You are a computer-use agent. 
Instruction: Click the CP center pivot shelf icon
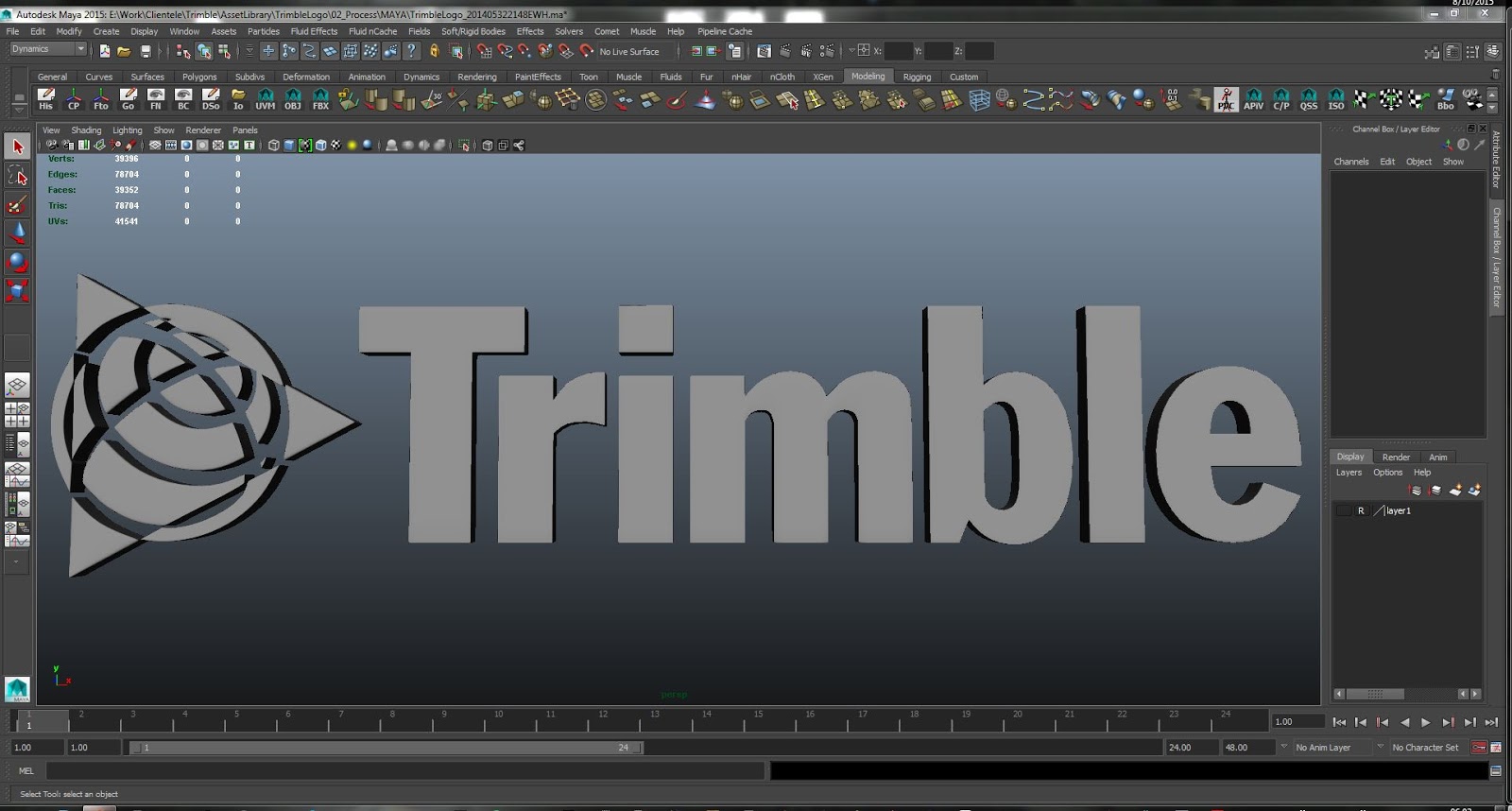(x=73, y=99)
